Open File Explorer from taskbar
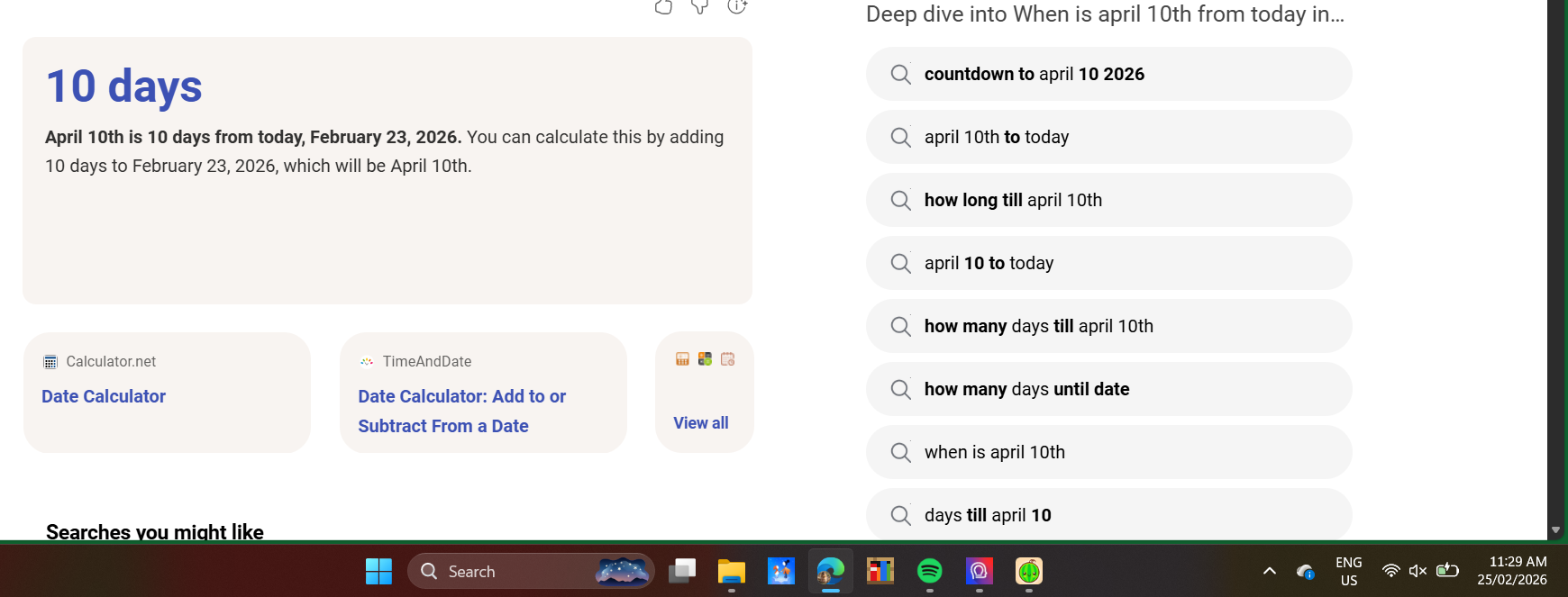Screen dimensions: 1568x597 coord(732,571)
